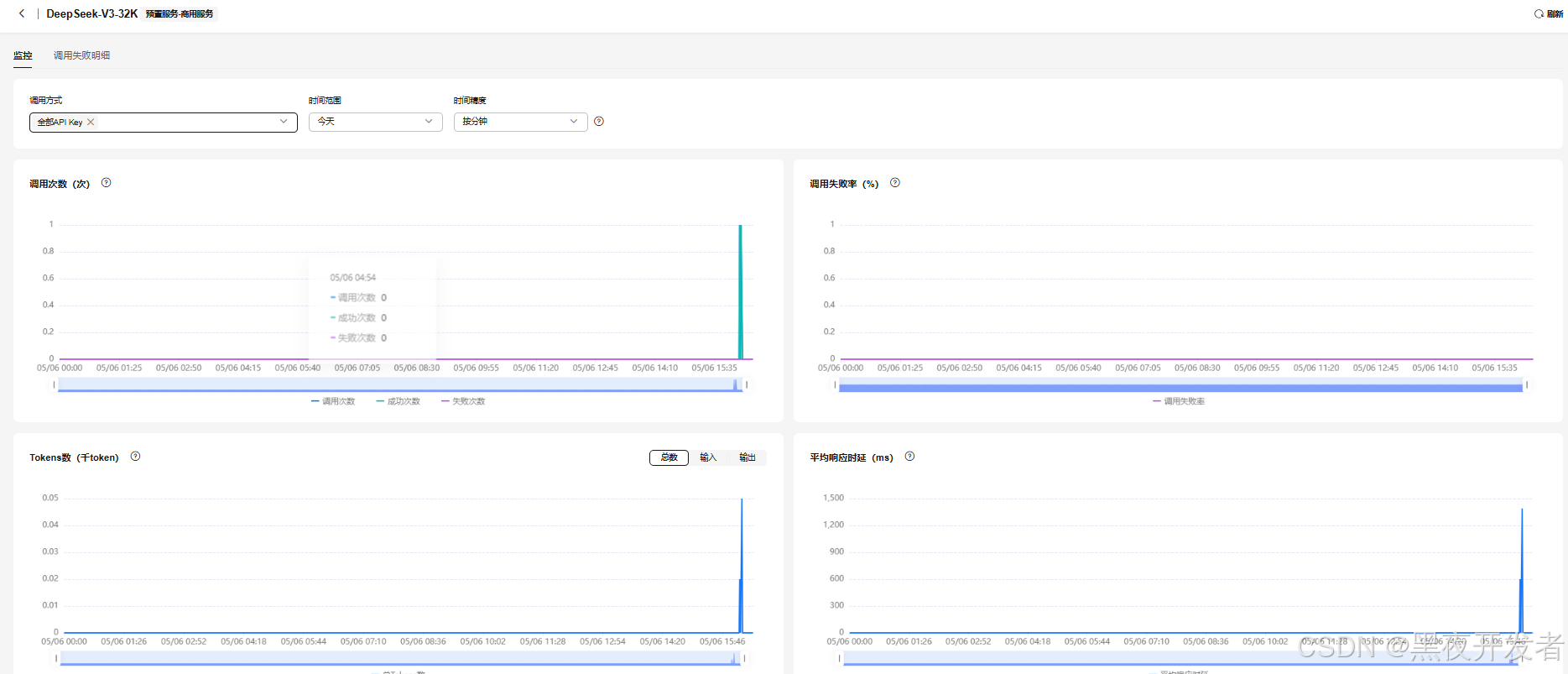Click the help icon beside 时间精度 dropdown
Viewport: 1568px width, 674px height.
[x=599, y=122]
